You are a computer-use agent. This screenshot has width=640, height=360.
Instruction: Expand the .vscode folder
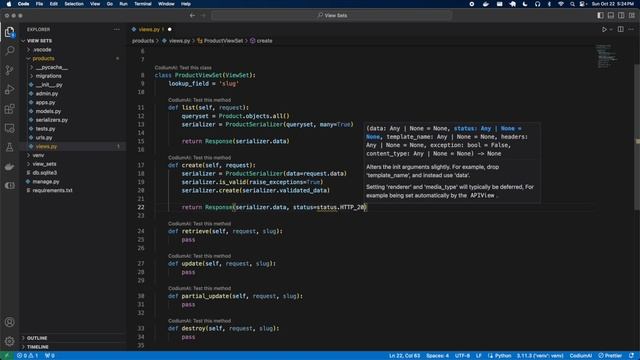pos(73,49)
